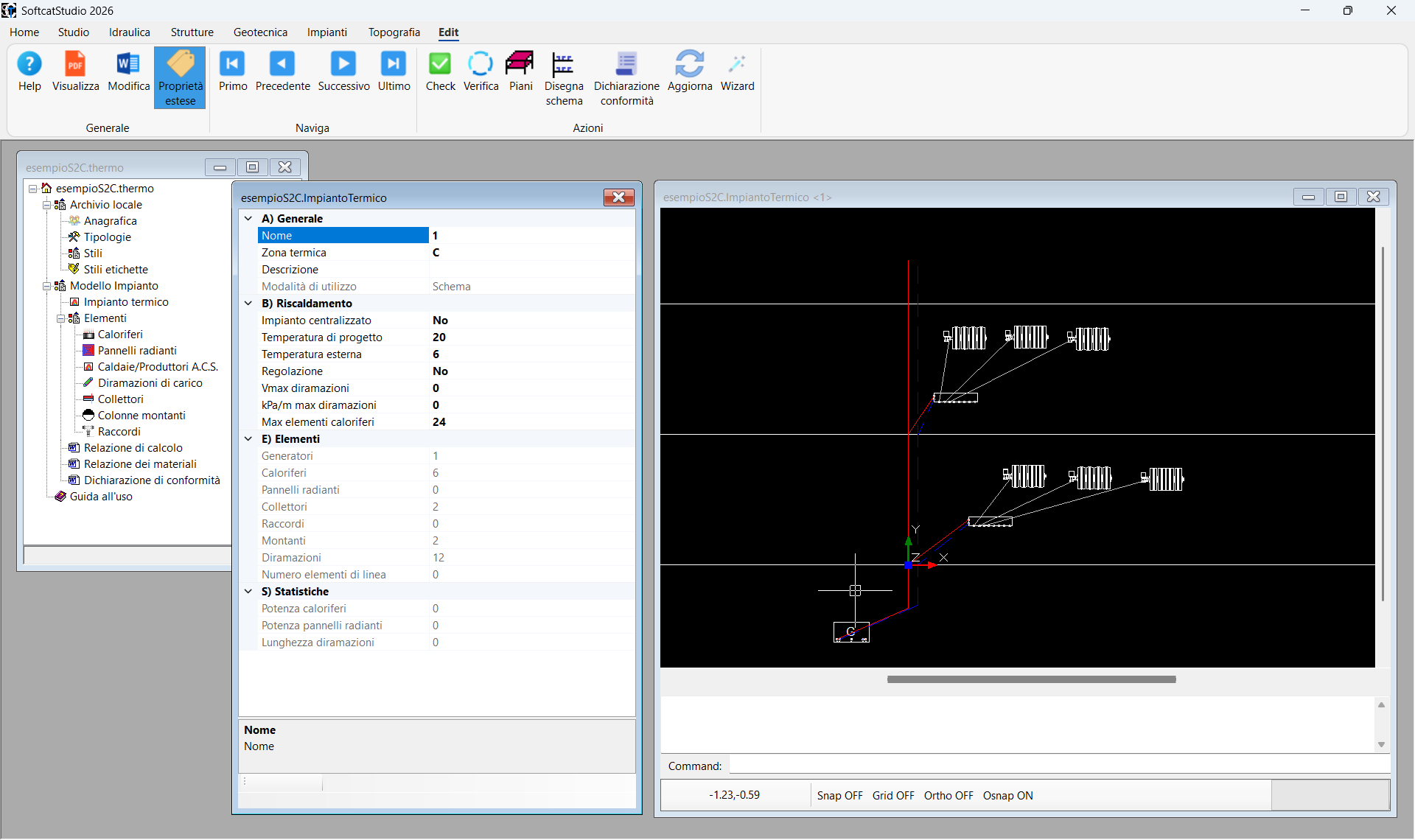Select Colonne montanti tree item
The width and height of the screenshot is (1415, 840).
coord(141,416)
